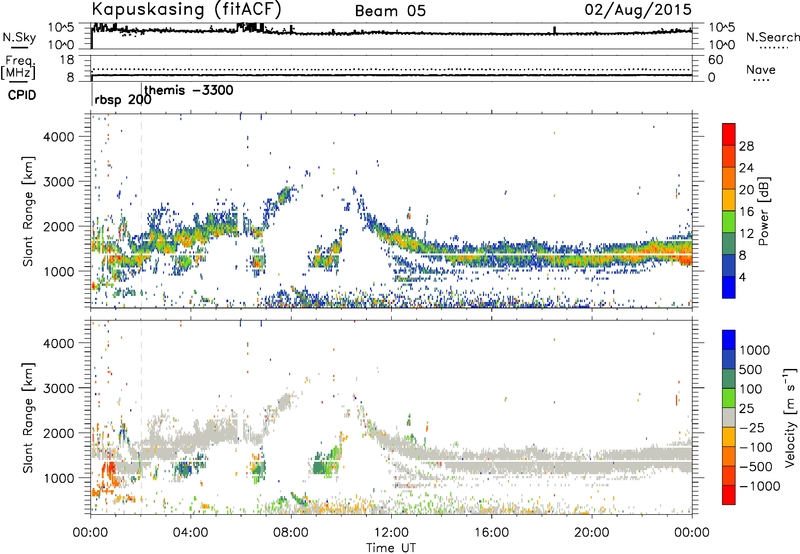This screenshot has width=800, height=554.
Task: Click the '12:00' time axis tick
Action: [x=391, y=533]
